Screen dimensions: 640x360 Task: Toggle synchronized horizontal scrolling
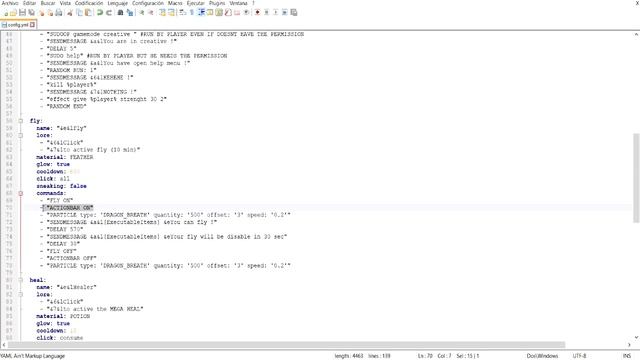pos(171,13)
